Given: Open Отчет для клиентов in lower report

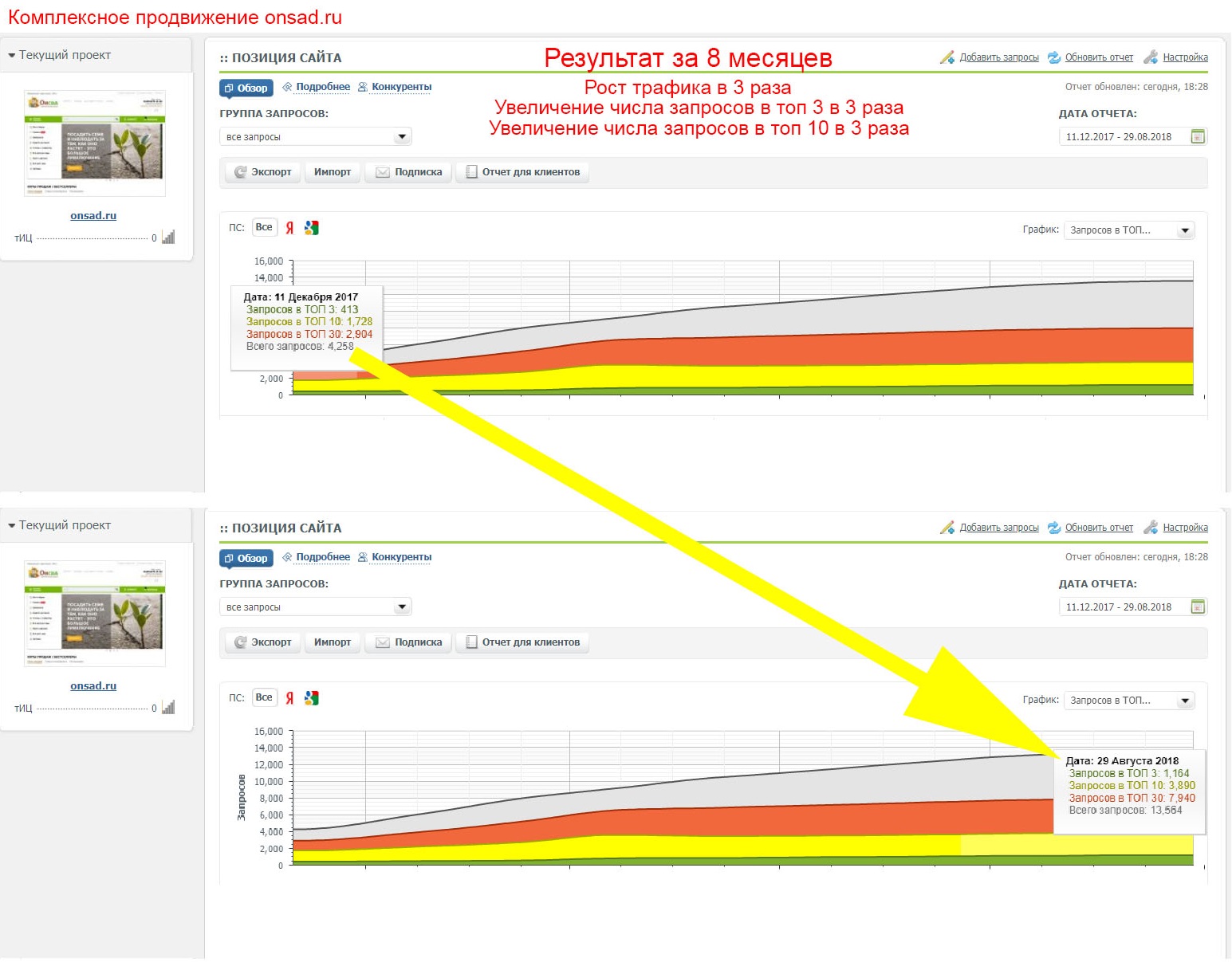Looking at the screenshot, I should (522, 642).
